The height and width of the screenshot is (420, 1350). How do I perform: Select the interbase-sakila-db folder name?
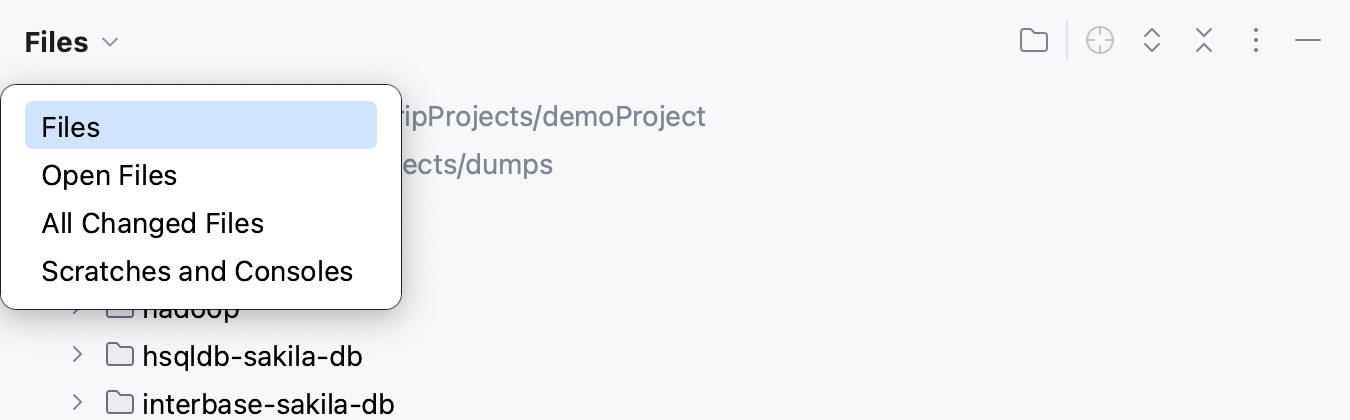(x=268, y=404)
